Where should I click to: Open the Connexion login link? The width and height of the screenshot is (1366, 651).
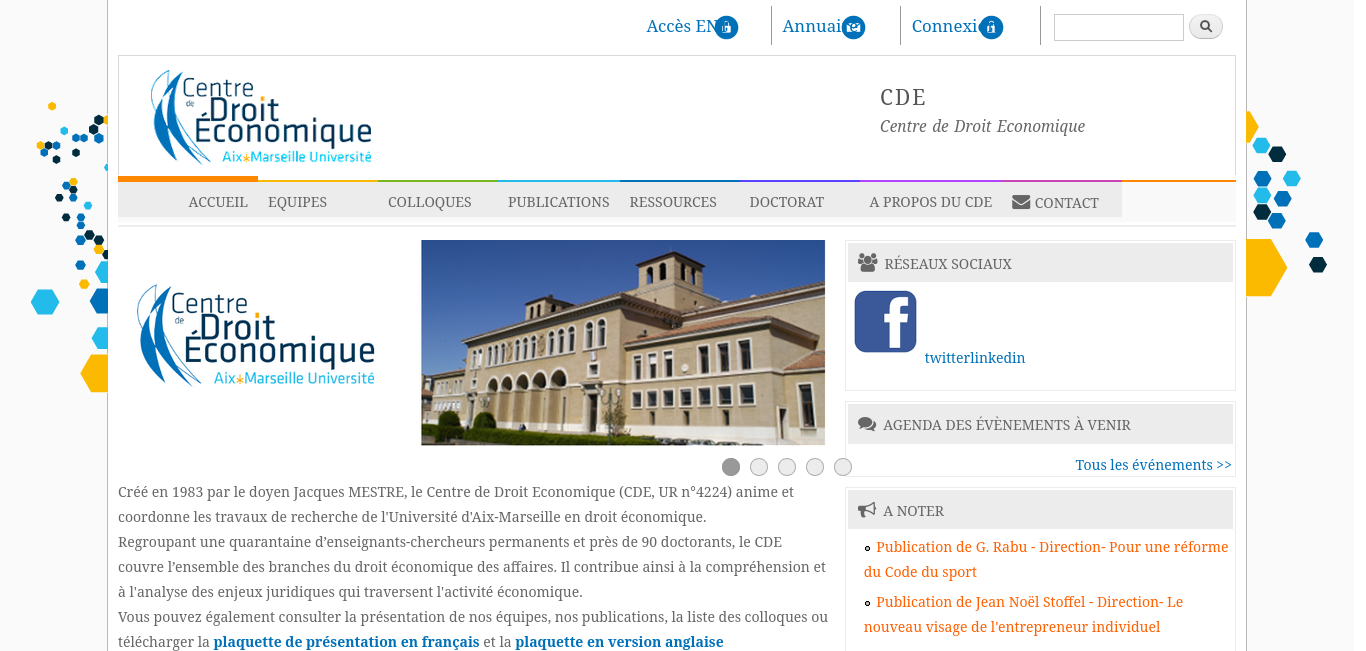(x=957, y=26)
